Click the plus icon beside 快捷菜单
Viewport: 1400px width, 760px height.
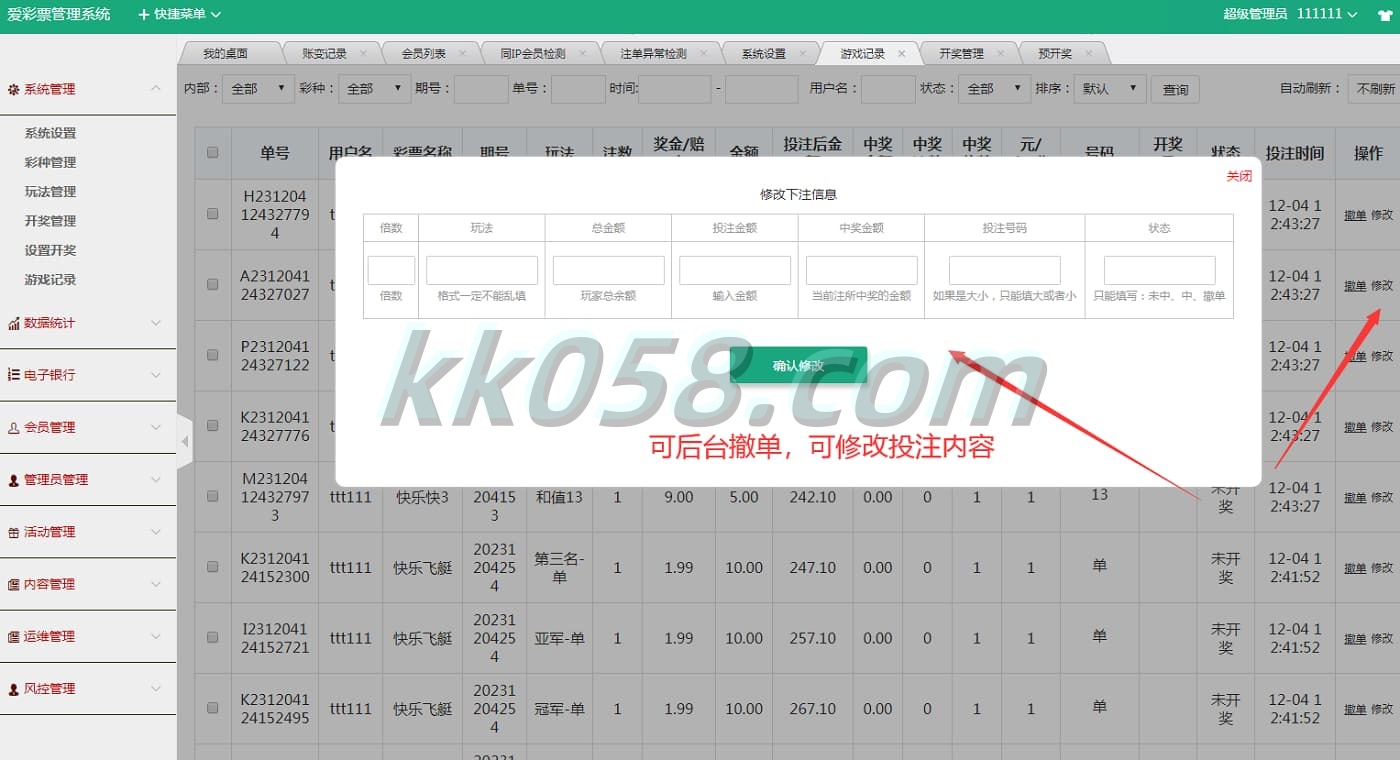(144, 15)
